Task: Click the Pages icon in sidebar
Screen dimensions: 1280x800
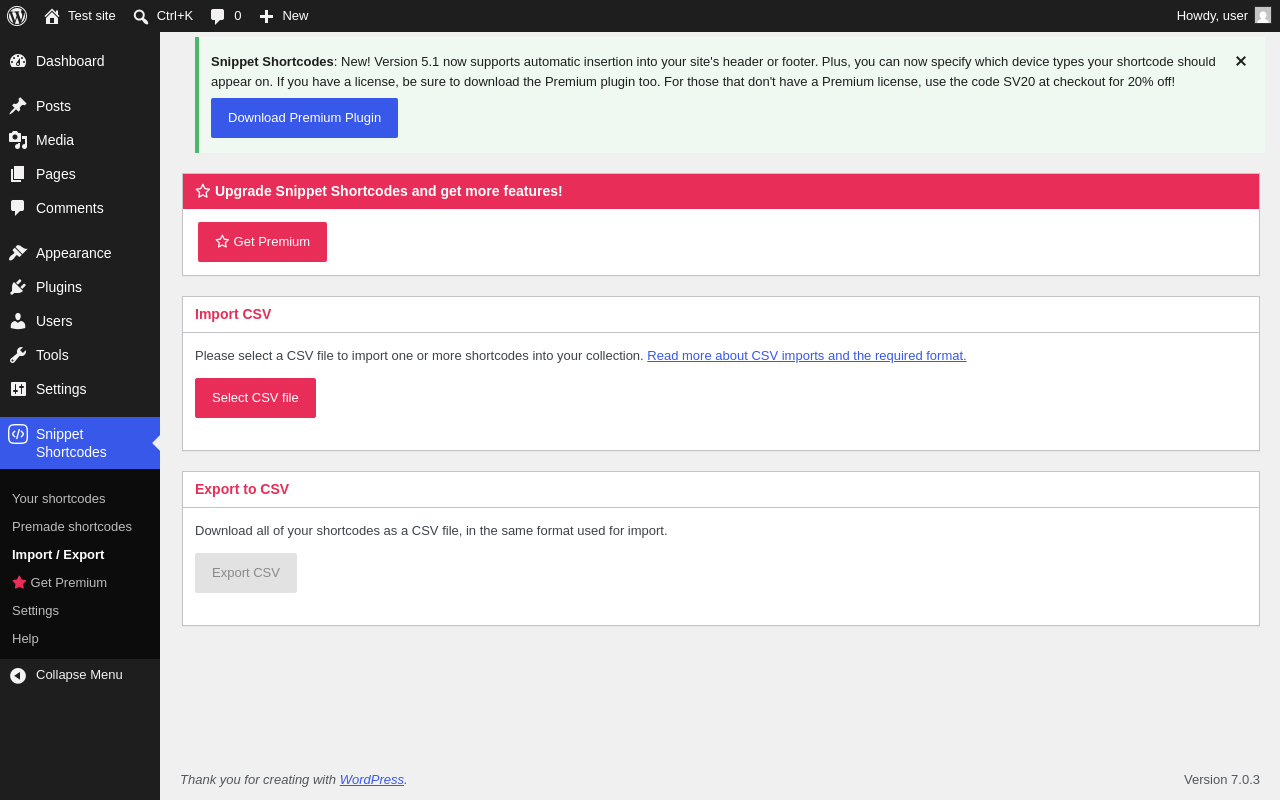Action: 18,174
